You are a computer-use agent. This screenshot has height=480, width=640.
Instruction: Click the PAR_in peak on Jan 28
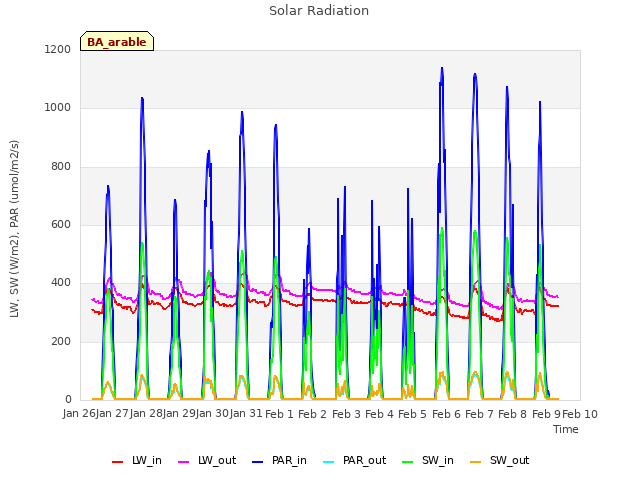pos(142,98)
